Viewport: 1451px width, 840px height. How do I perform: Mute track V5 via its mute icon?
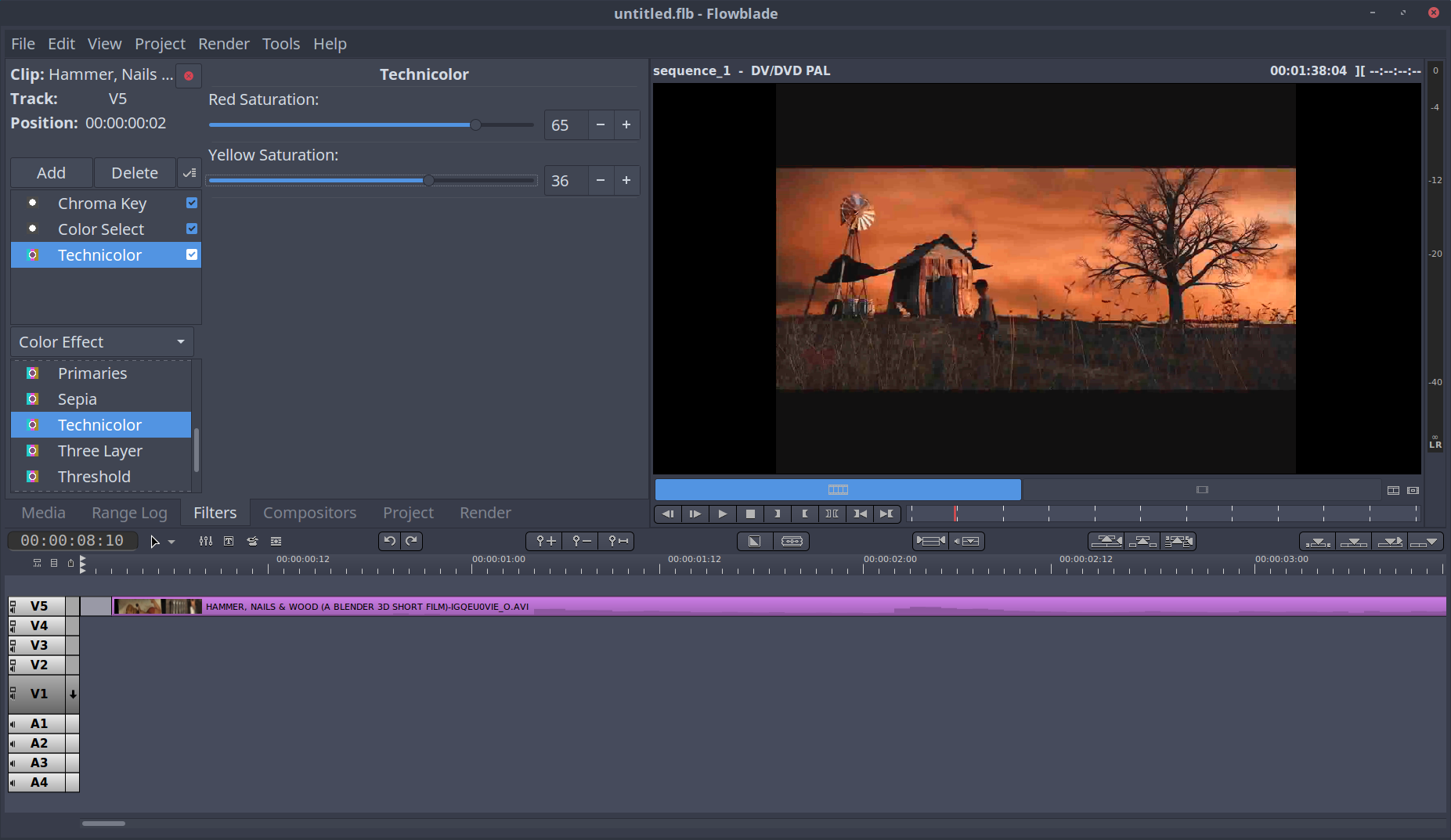click(13, 606)
